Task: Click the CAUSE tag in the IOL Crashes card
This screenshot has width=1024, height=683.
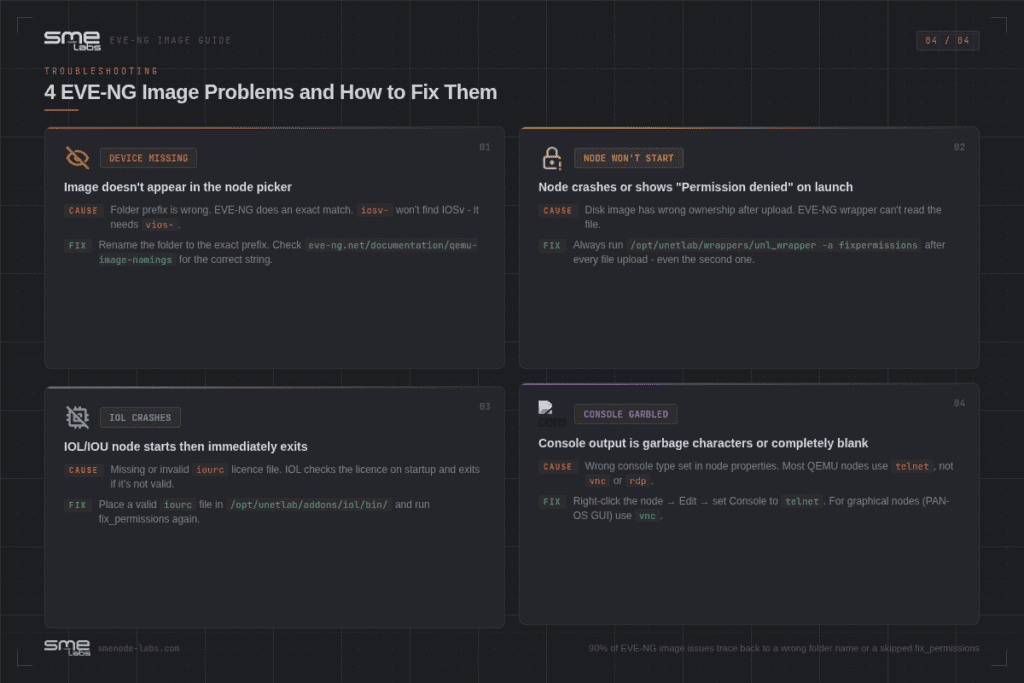Action: (83, 470)
